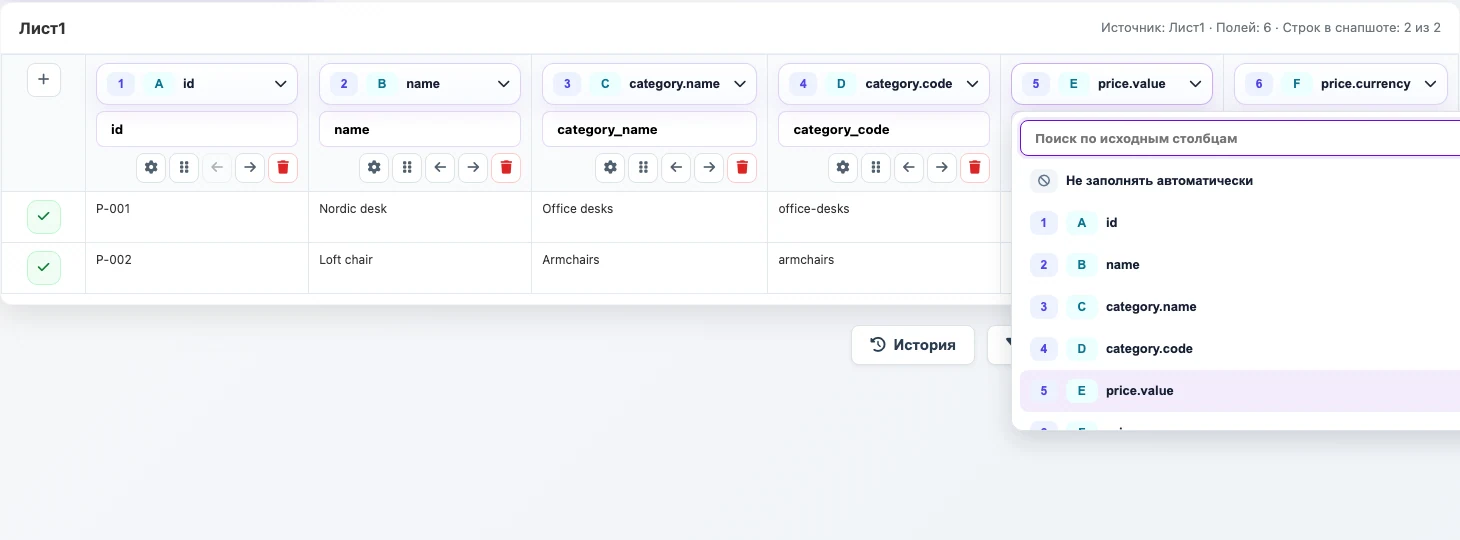Delete the name column with trash icon

(x=506, y=167)
